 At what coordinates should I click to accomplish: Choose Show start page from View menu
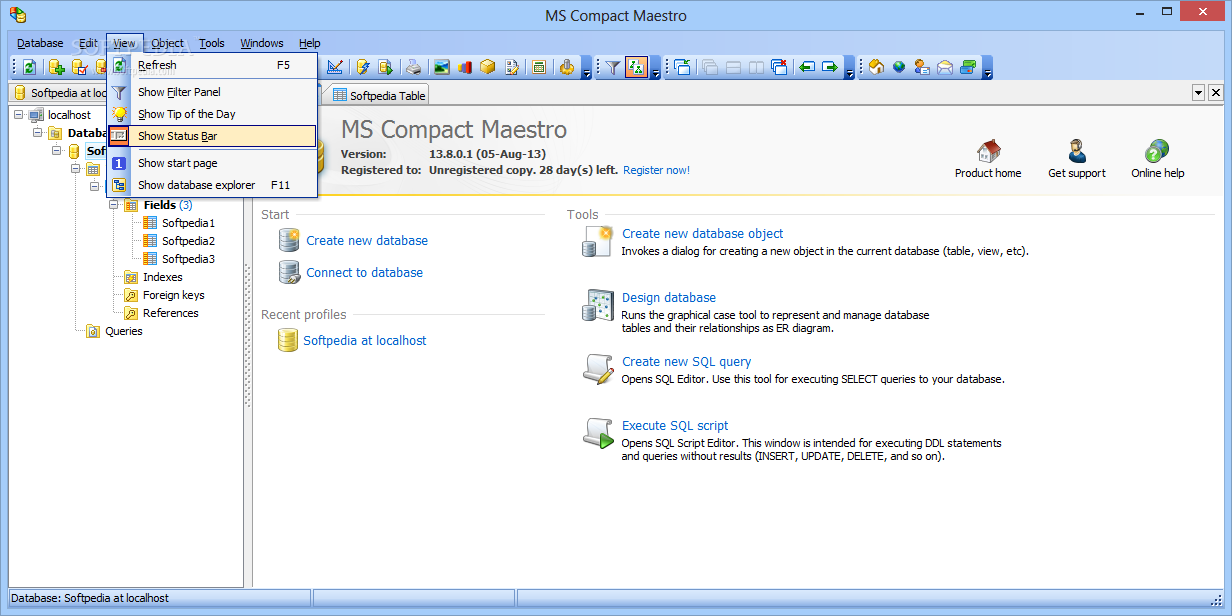tap(212, 163)
